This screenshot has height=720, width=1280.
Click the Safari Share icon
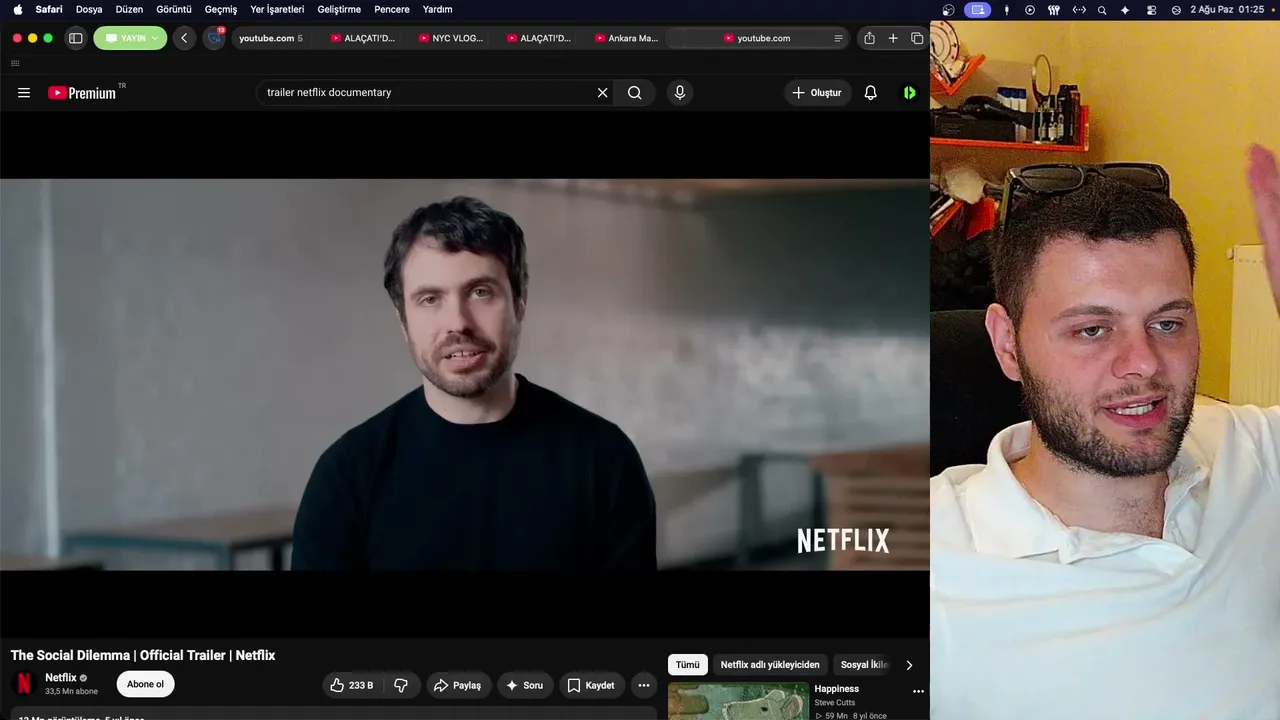point(869,38)
